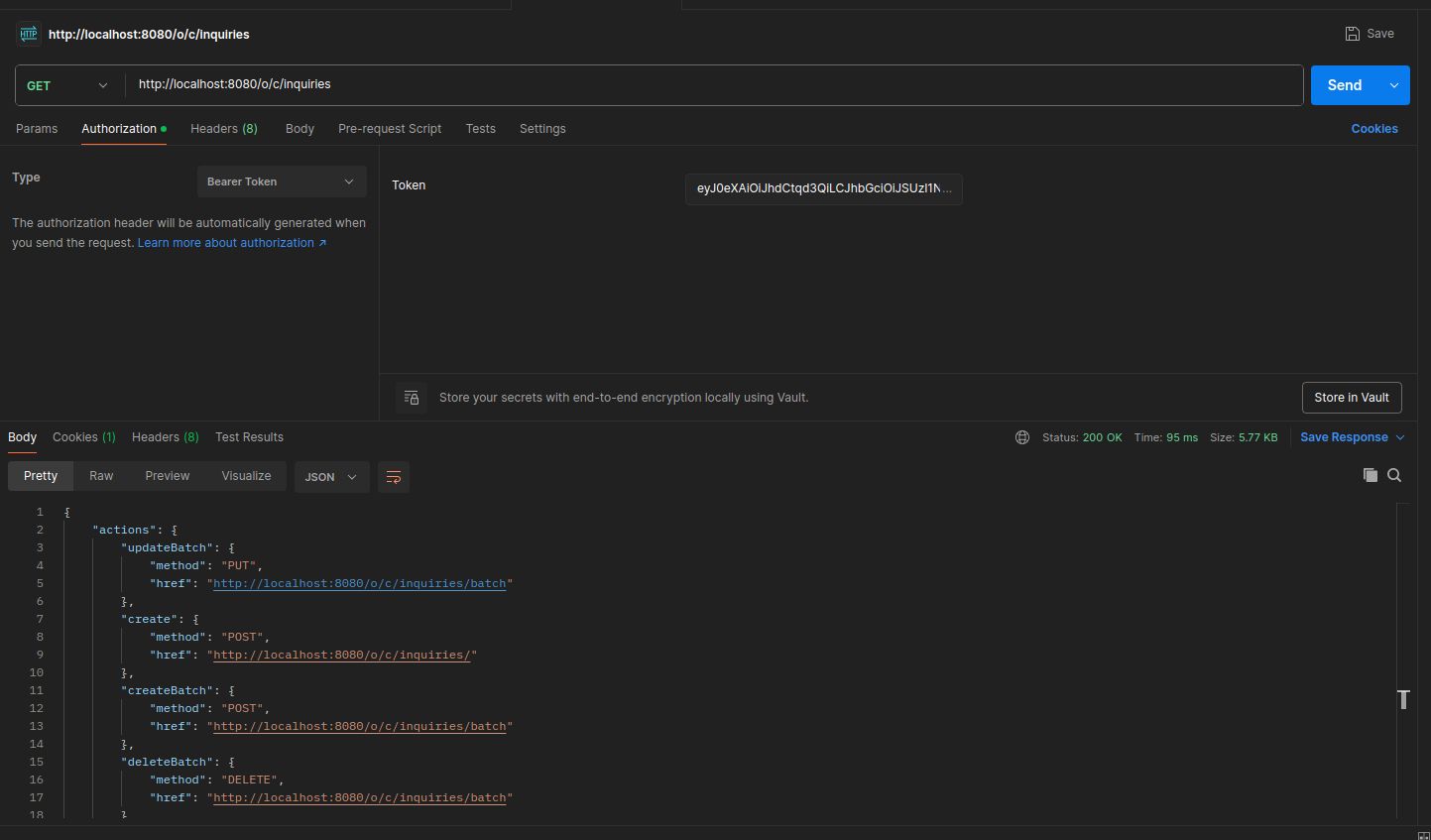Follow the Learn more about authorization link

[x=232, y=243]
